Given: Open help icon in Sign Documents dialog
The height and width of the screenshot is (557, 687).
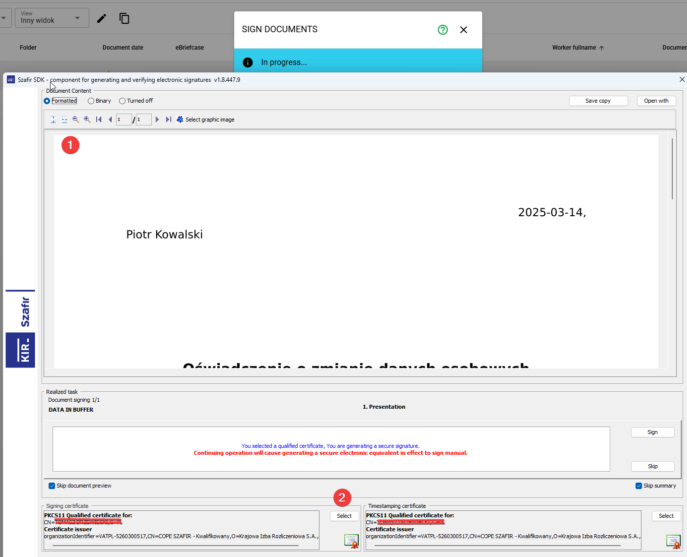Looking at the screenshot, I should point(443,30).
